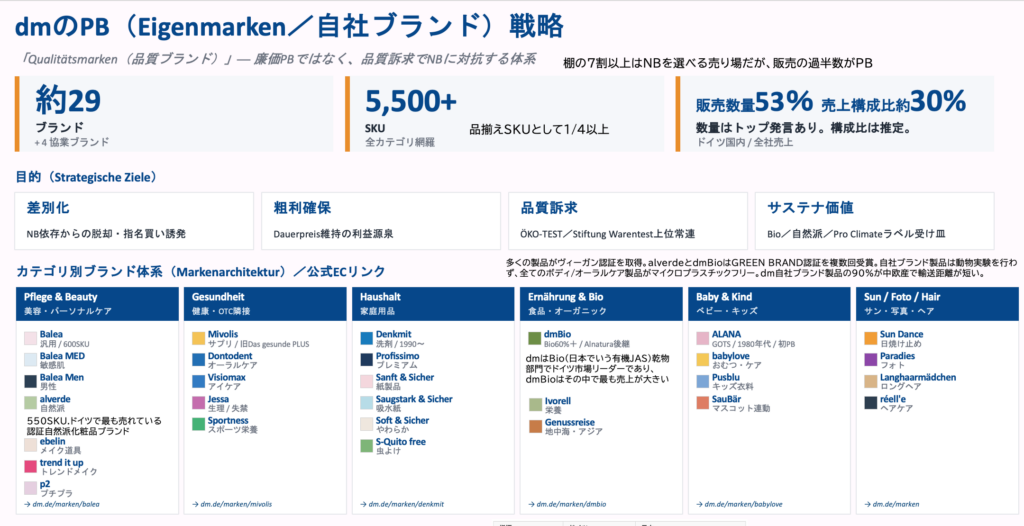Select the Gesundheit column header
This screenshot has width=1024, height=526.
[x=265, y=304]
